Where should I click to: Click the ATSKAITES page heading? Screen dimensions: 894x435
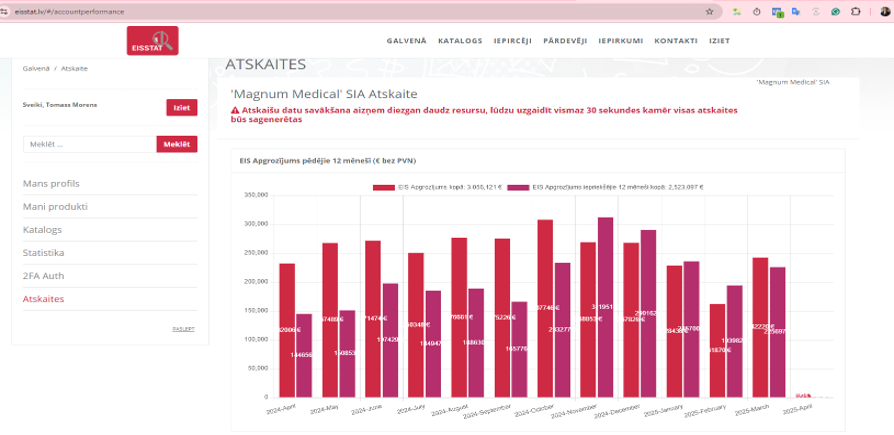click(266, 64)
